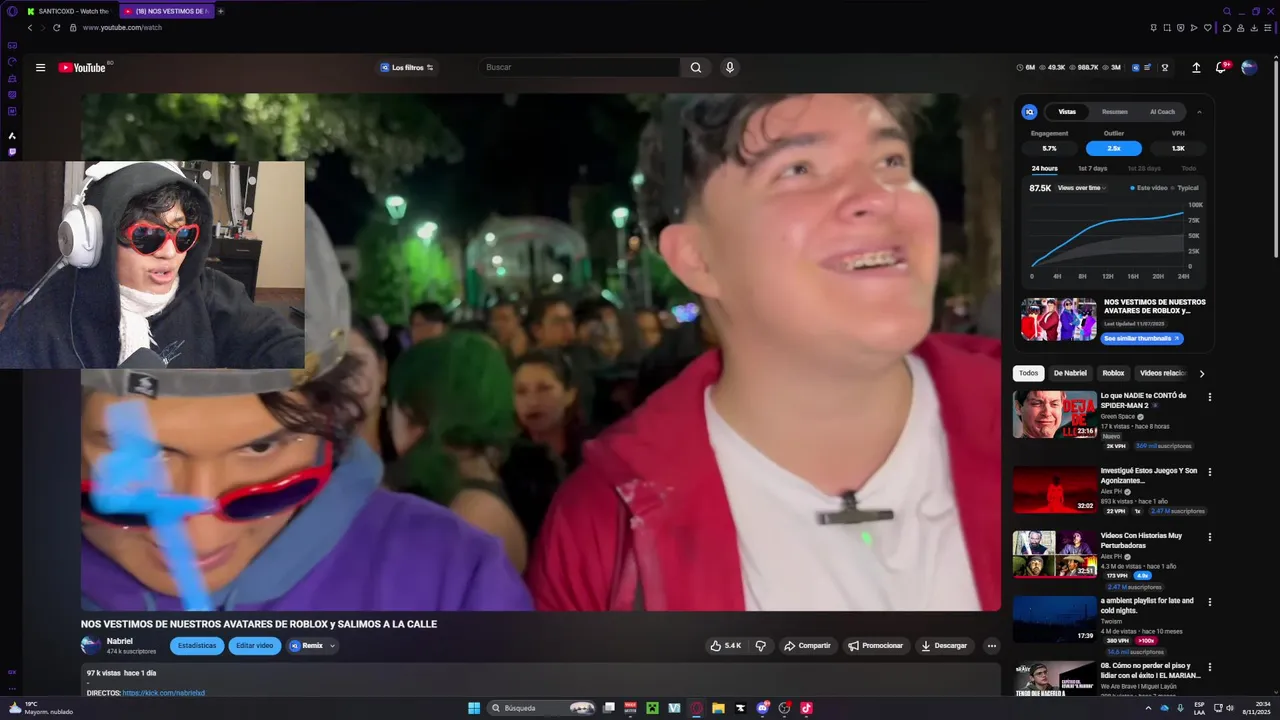Go to the YouTube home logo
This screenshot has width=1280, height=720.
[82, 68]
